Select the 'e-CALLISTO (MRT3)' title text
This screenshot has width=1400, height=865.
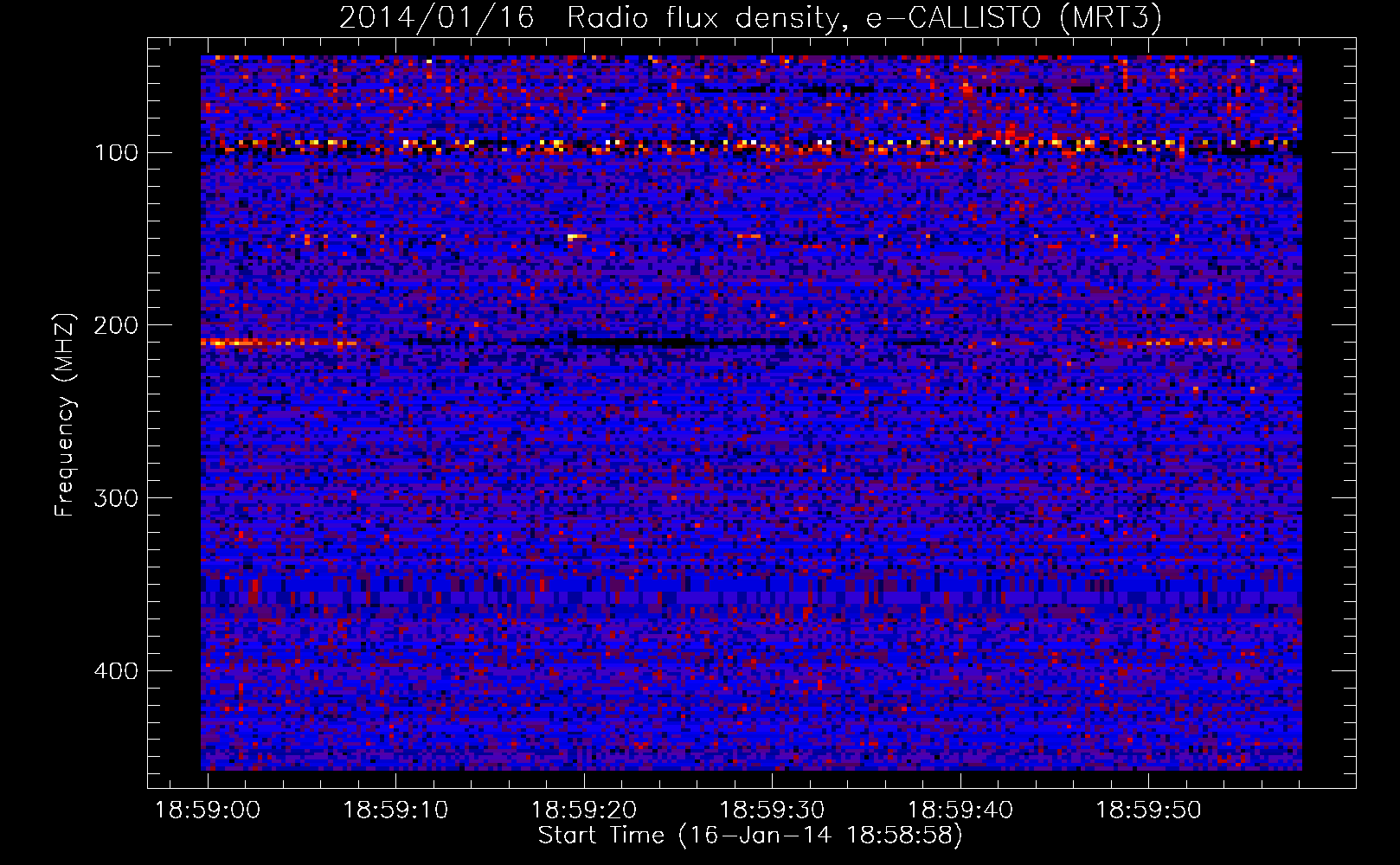click(x=1012, y=18)
